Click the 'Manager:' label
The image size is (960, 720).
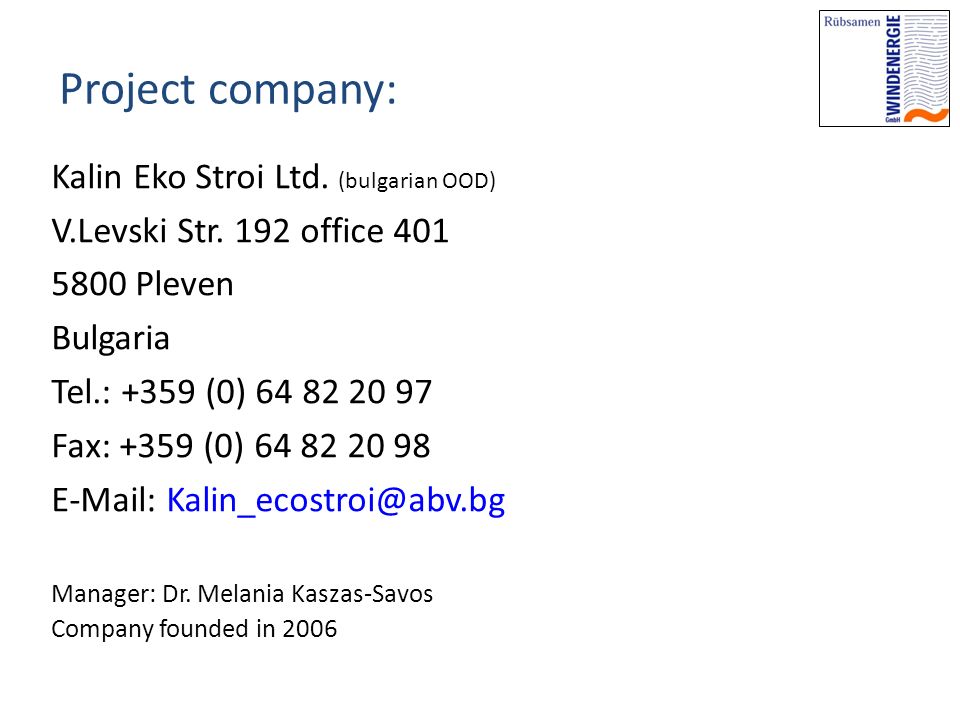tap(104, 594)
